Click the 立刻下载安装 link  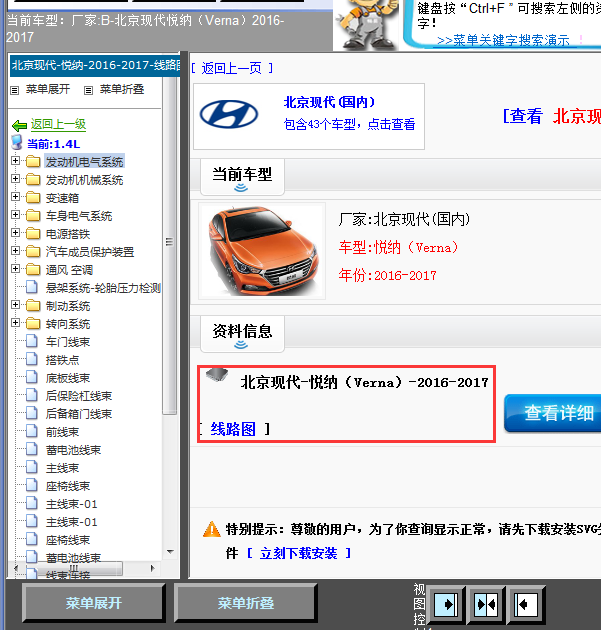click(298, 553)
